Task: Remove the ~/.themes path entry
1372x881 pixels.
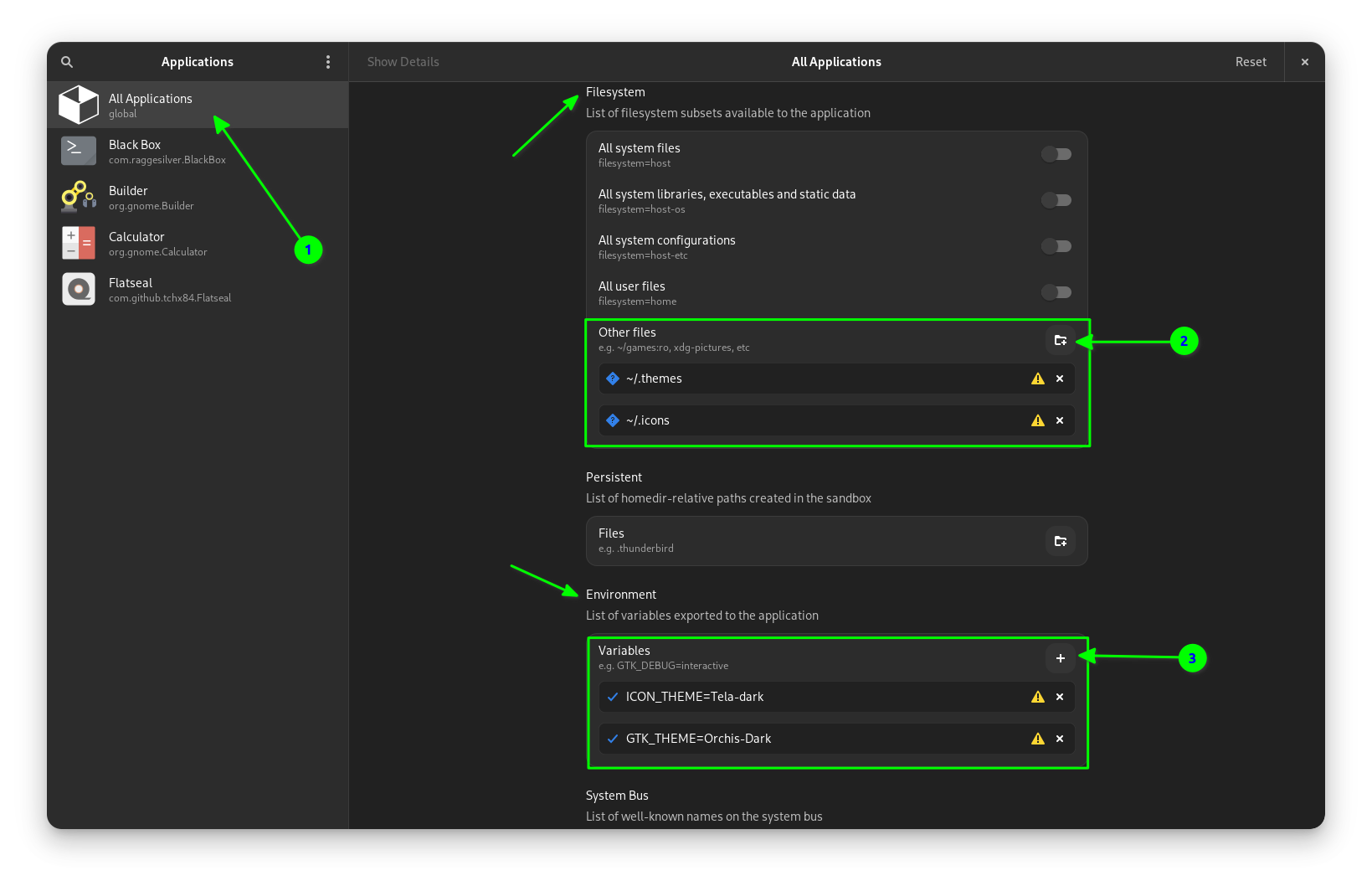Action: [x=1060, y=379]
